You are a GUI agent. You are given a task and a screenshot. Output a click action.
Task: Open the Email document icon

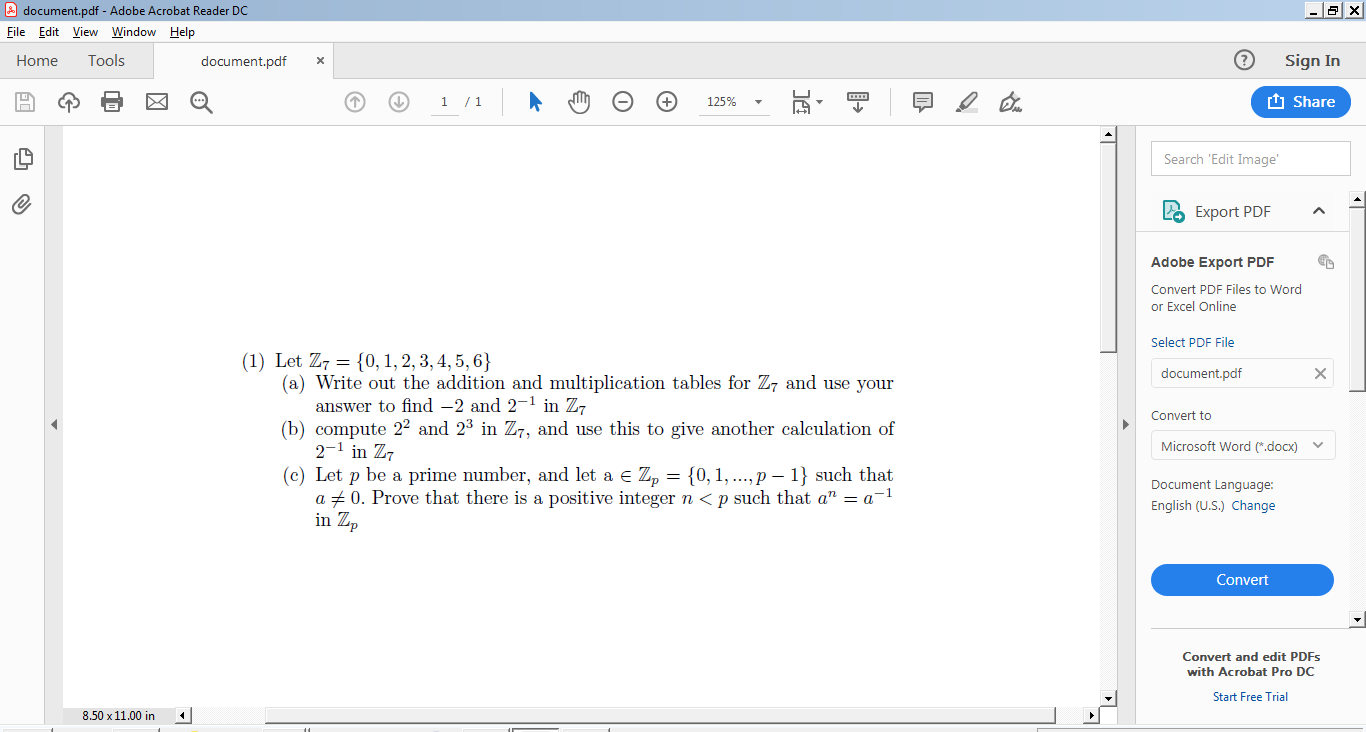coord(156,101)
